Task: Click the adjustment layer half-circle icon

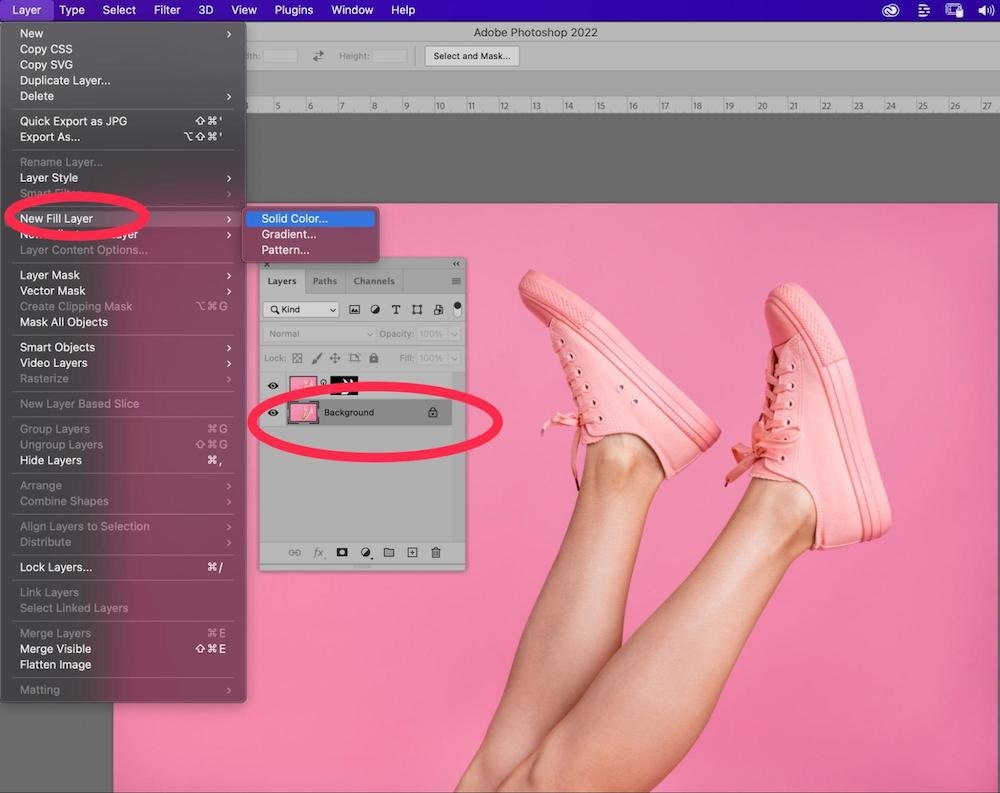Action: pyautogui.click(x=366, y=552)
